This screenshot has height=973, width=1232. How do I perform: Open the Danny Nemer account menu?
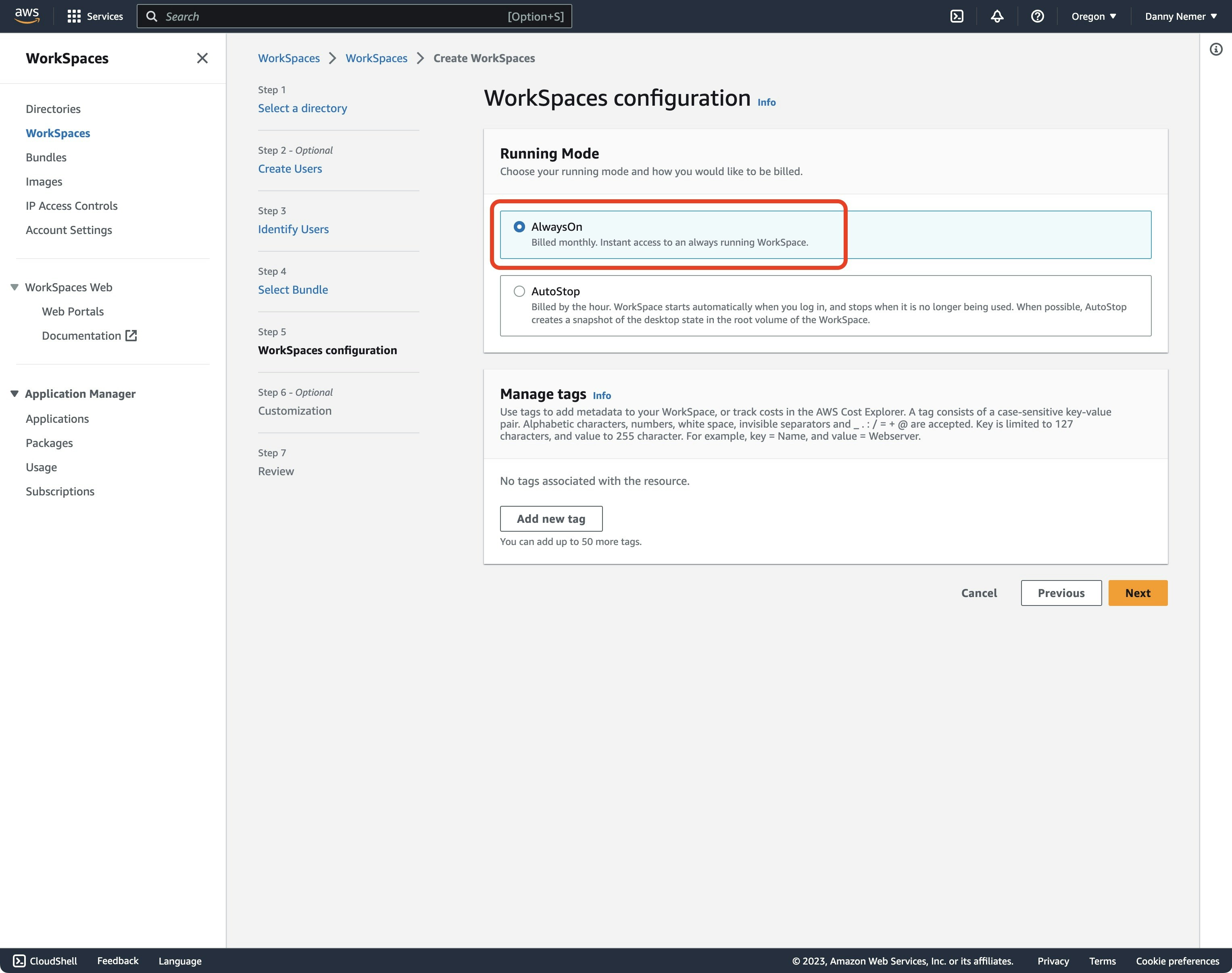(1181, 17)
